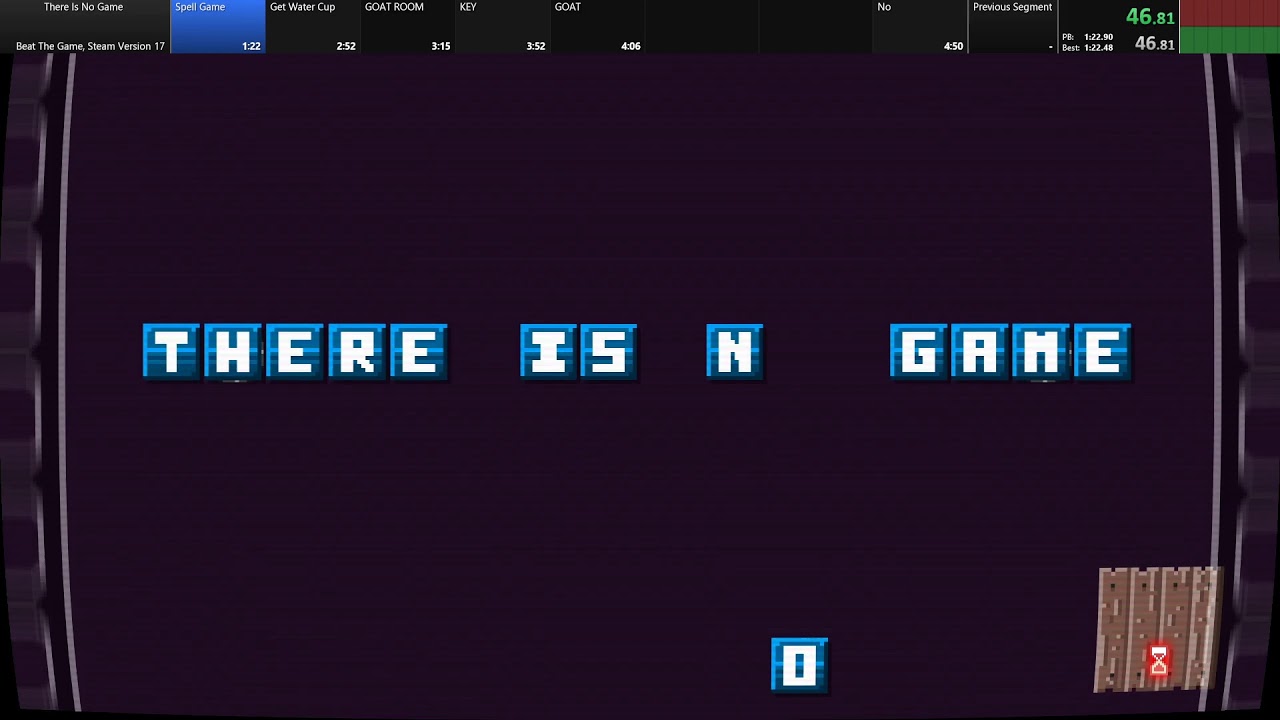Select the GOAT ROOM split
This screenshot has height=720, width=1280.
point(408,26)
